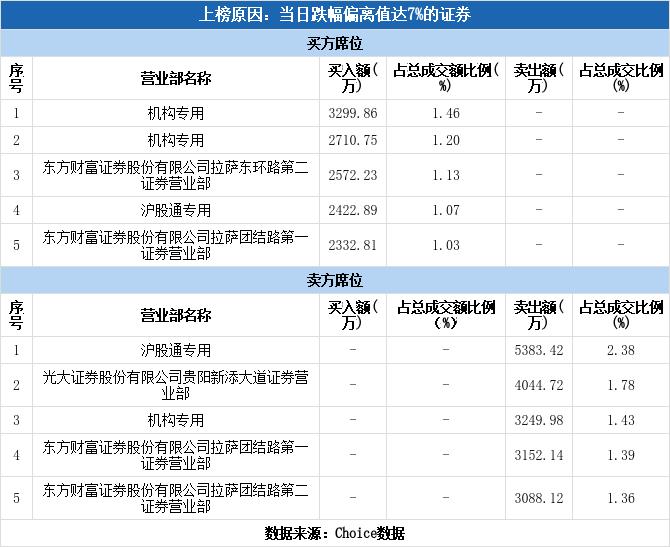Click sell amount 3152.14
Screen dimensions: 670x547
click(x=539, y=456)
